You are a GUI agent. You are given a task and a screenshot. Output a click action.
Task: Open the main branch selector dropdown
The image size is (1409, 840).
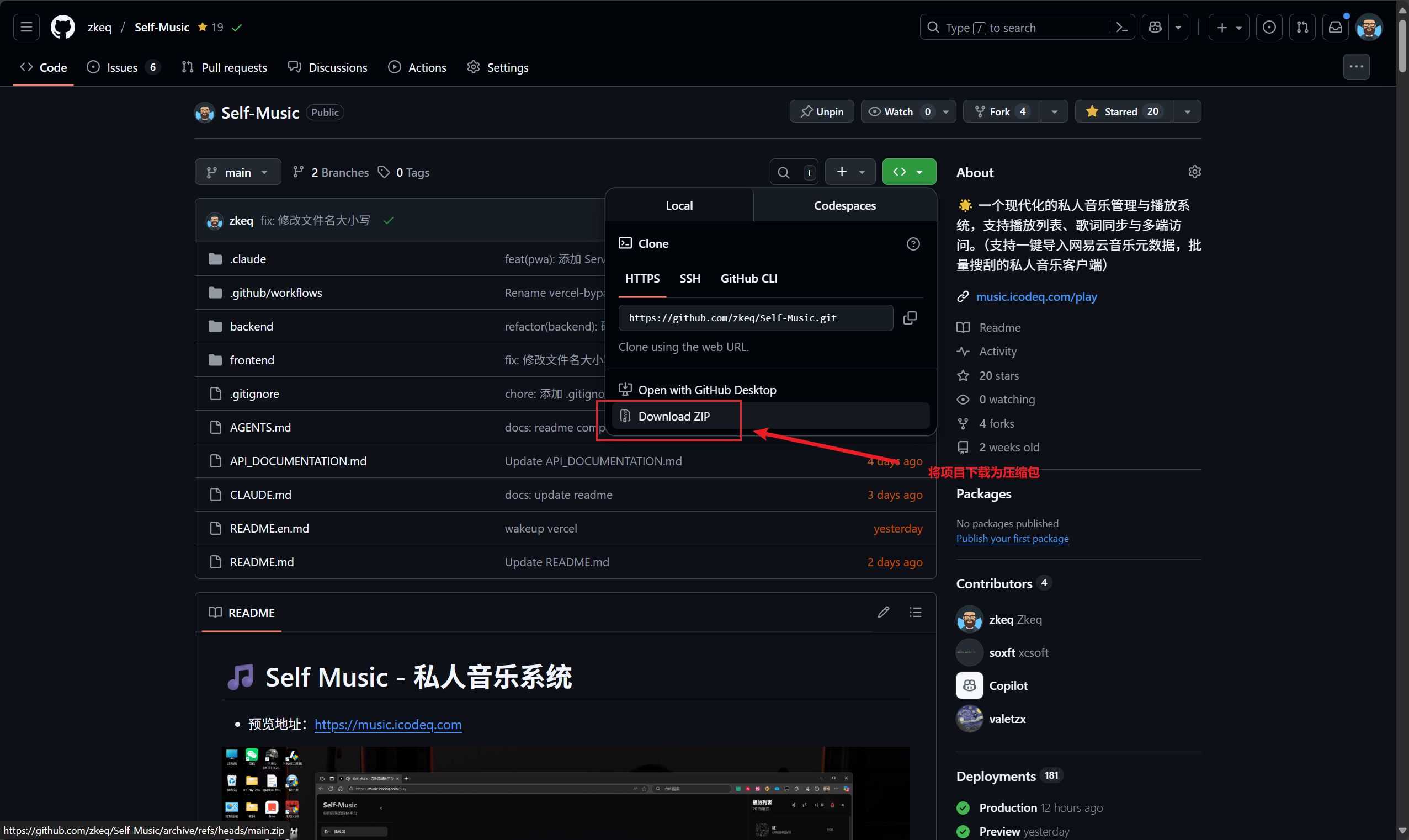[238, 172]
